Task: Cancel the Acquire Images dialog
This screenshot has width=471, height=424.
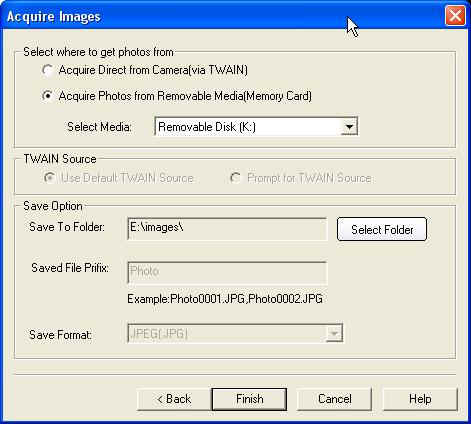Action: point(334,399)
